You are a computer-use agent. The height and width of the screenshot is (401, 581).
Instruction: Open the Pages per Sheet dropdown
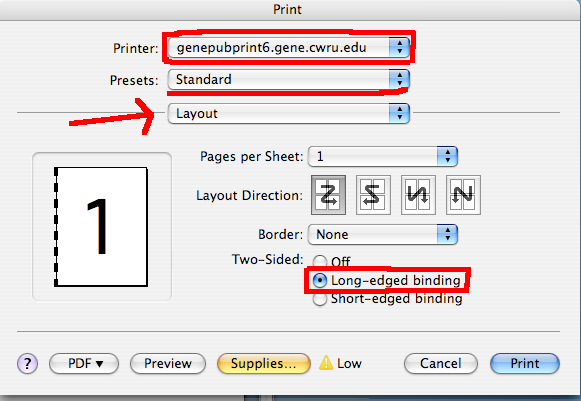point(383,156)
